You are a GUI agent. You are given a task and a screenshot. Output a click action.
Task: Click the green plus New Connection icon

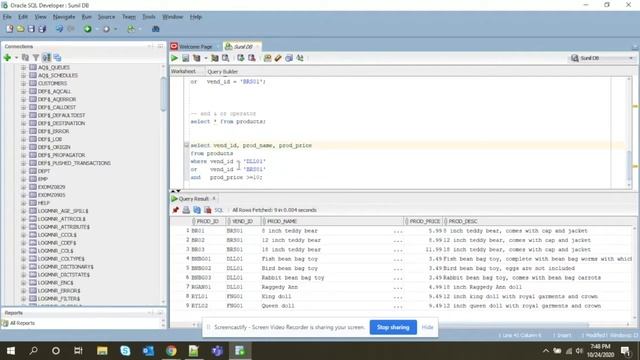click(7, 58)
